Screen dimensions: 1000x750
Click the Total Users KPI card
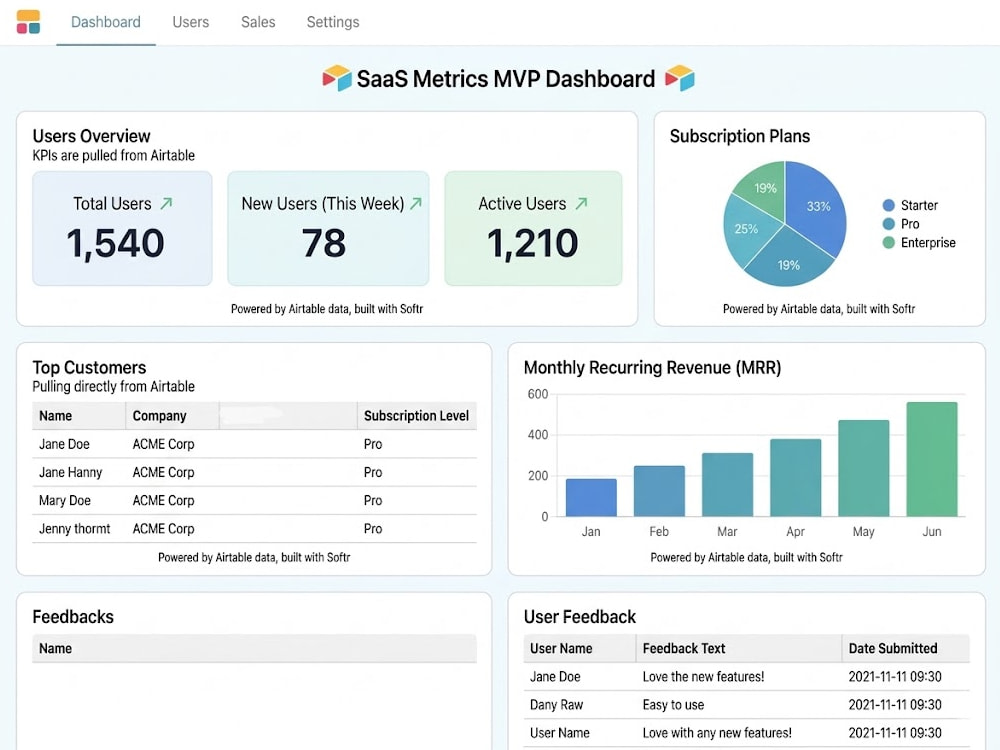click(x=122, y=228)
